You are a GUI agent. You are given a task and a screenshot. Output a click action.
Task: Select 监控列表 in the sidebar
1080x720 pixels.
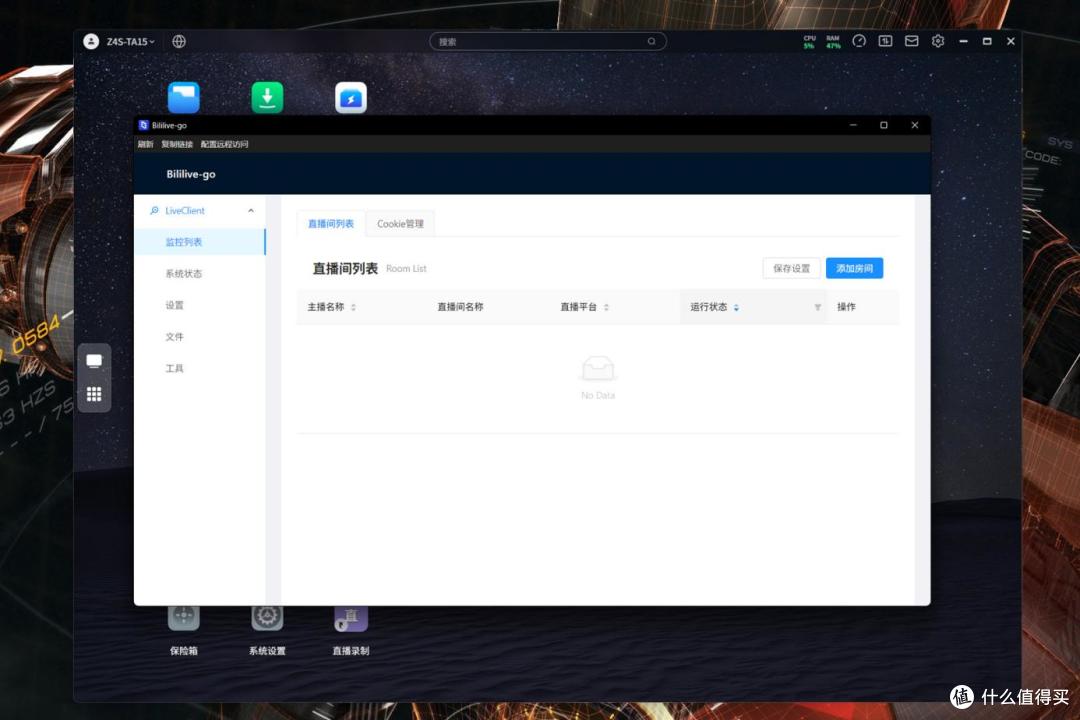tap(200, 242)
